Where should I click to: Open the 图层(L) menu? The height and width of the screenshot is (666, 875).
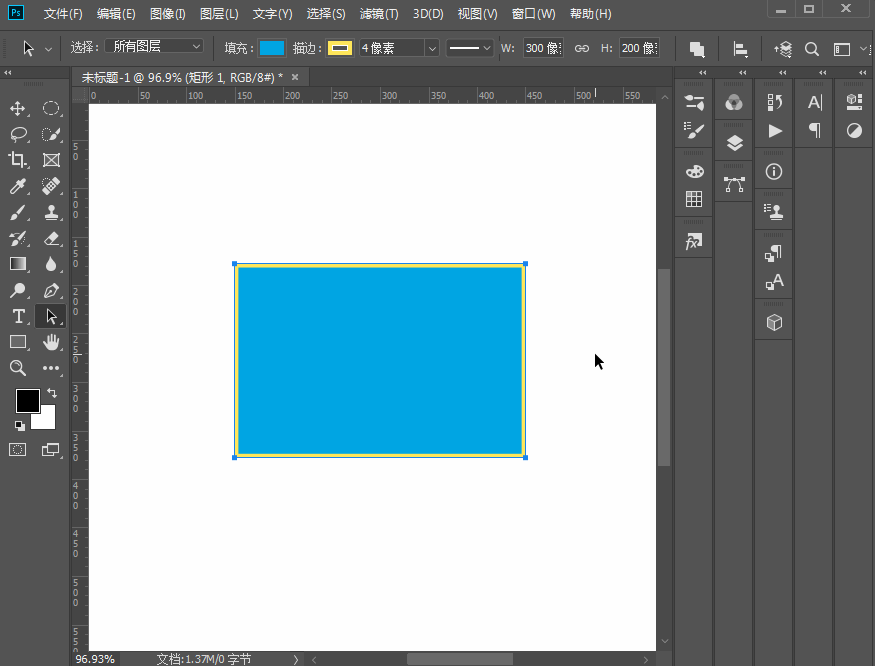(x=219, y=14)
